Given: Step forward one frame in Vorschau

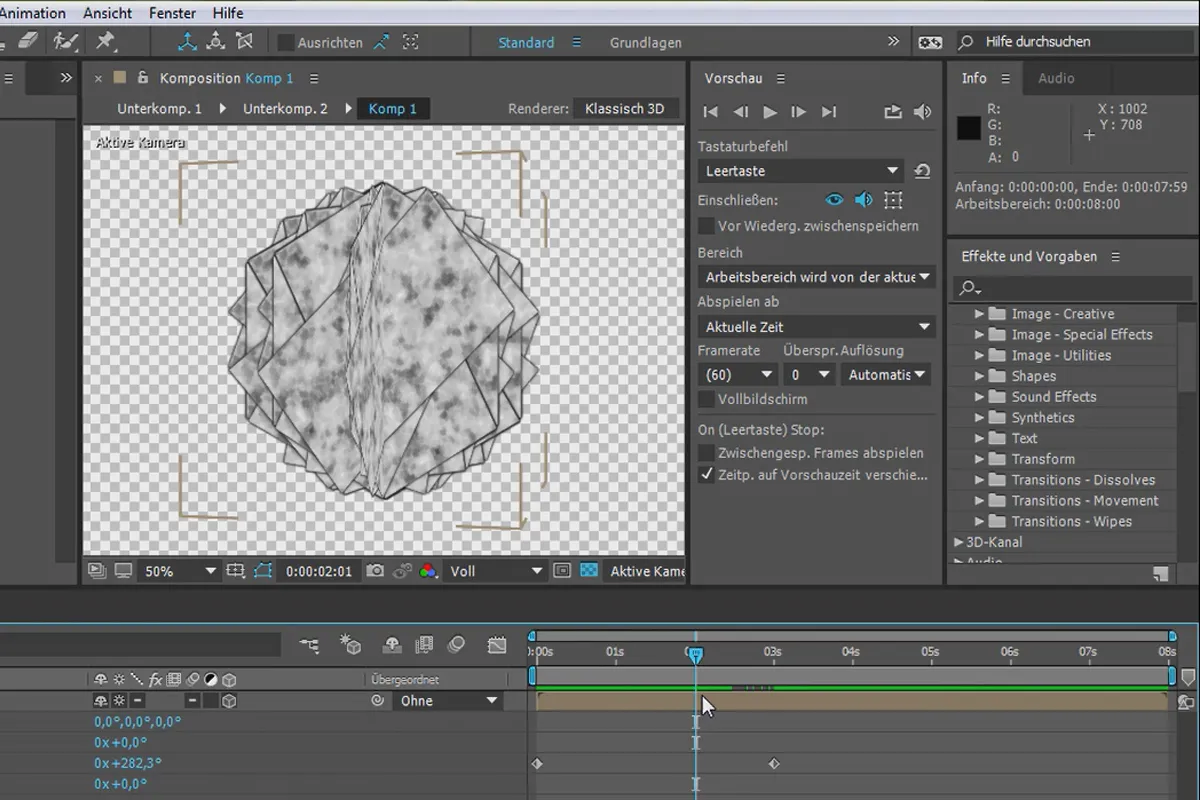Looking at the screenshot, I should coord(798,113).
